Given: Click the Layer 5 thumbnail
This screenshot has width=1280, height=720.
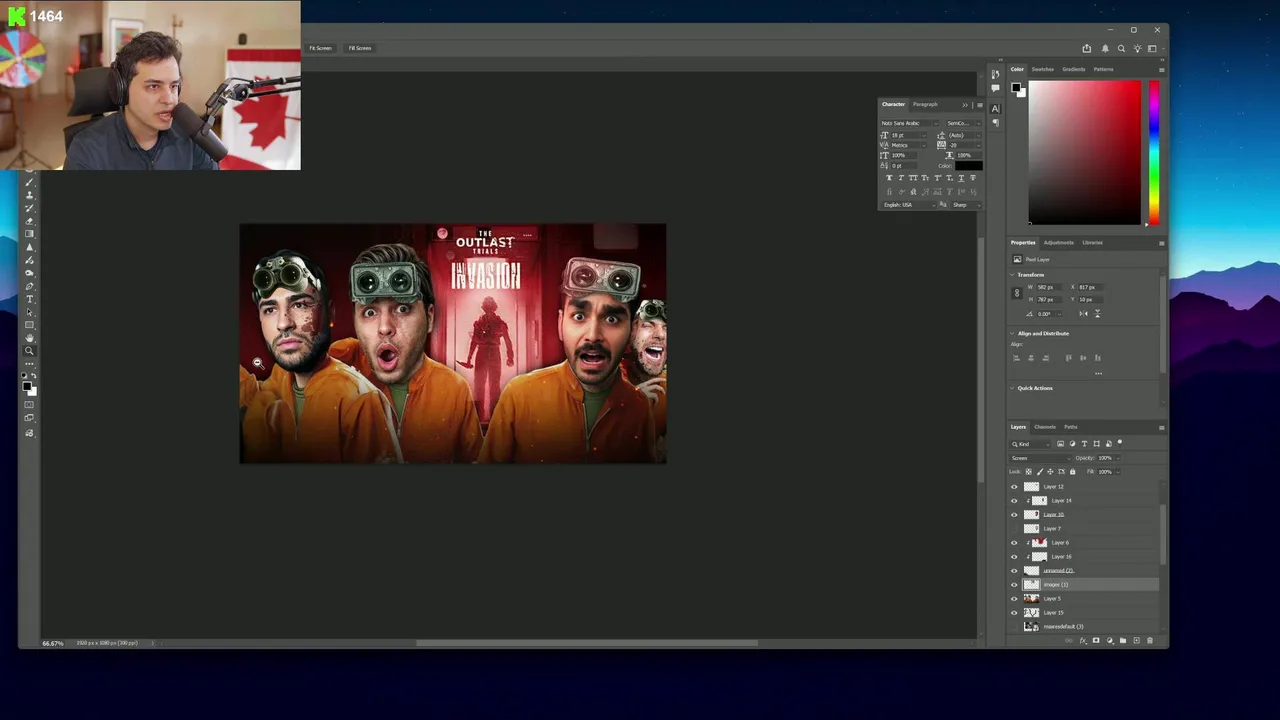Looking at the screenshot, I should [x=1031, y=598].
